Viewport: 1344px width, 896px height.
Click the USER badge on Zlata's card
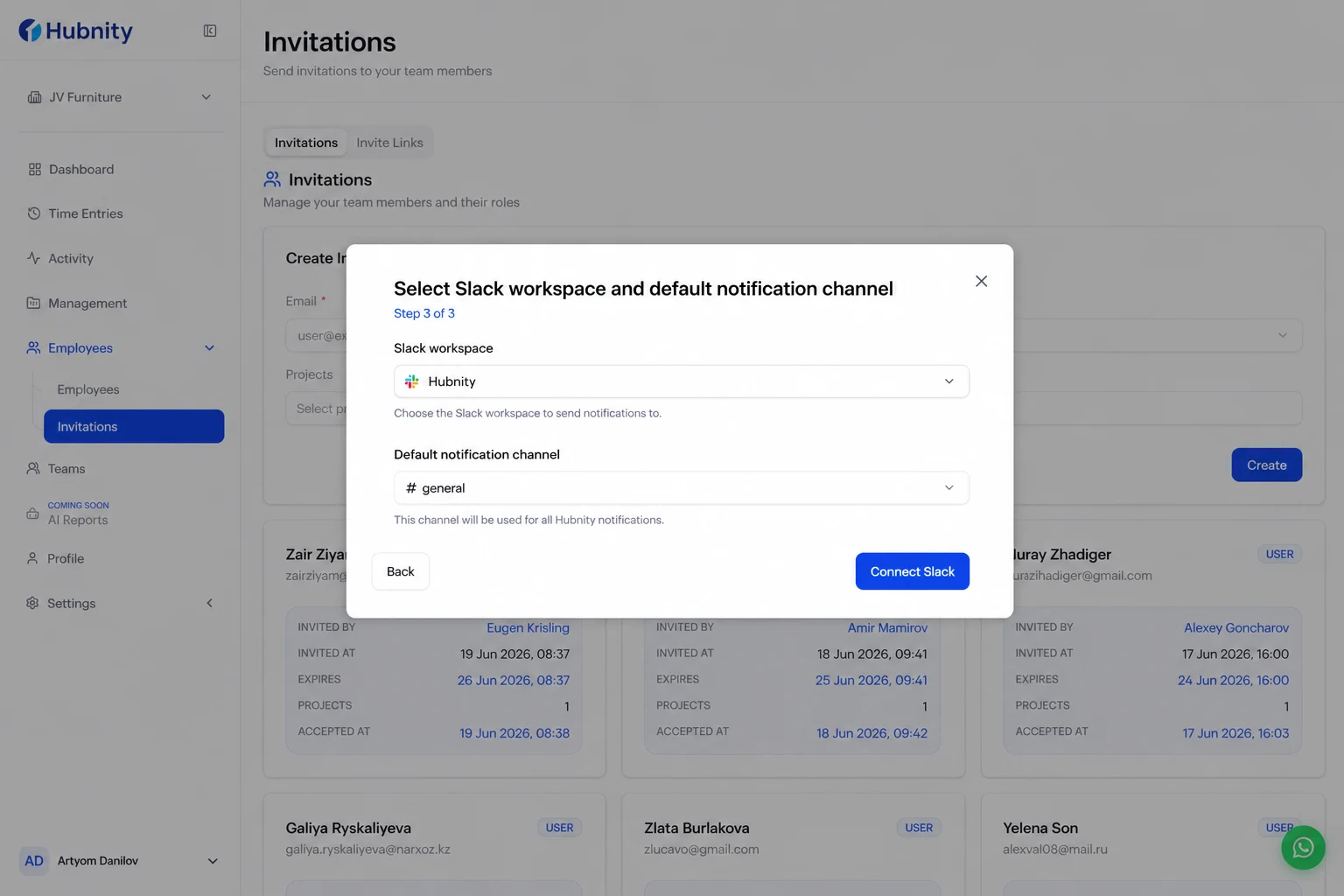(919, 828)
